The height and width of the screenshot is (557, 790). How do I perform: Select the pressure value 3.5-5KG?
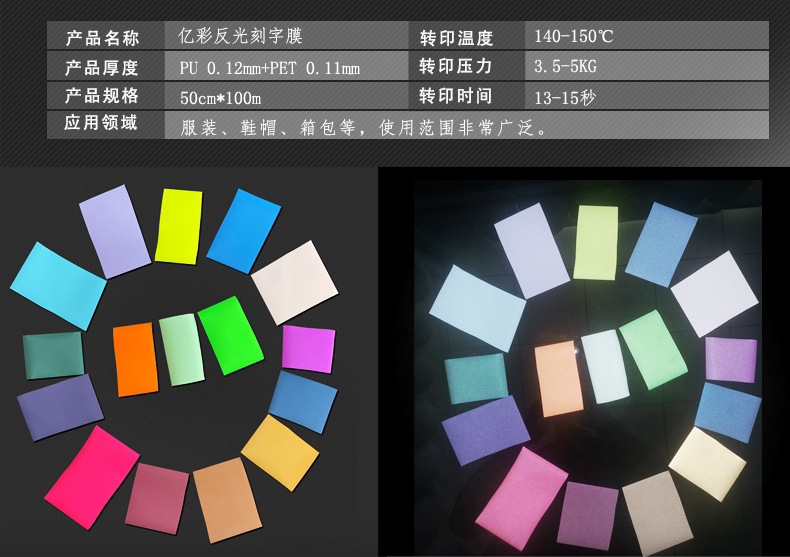tap(565, 66)
